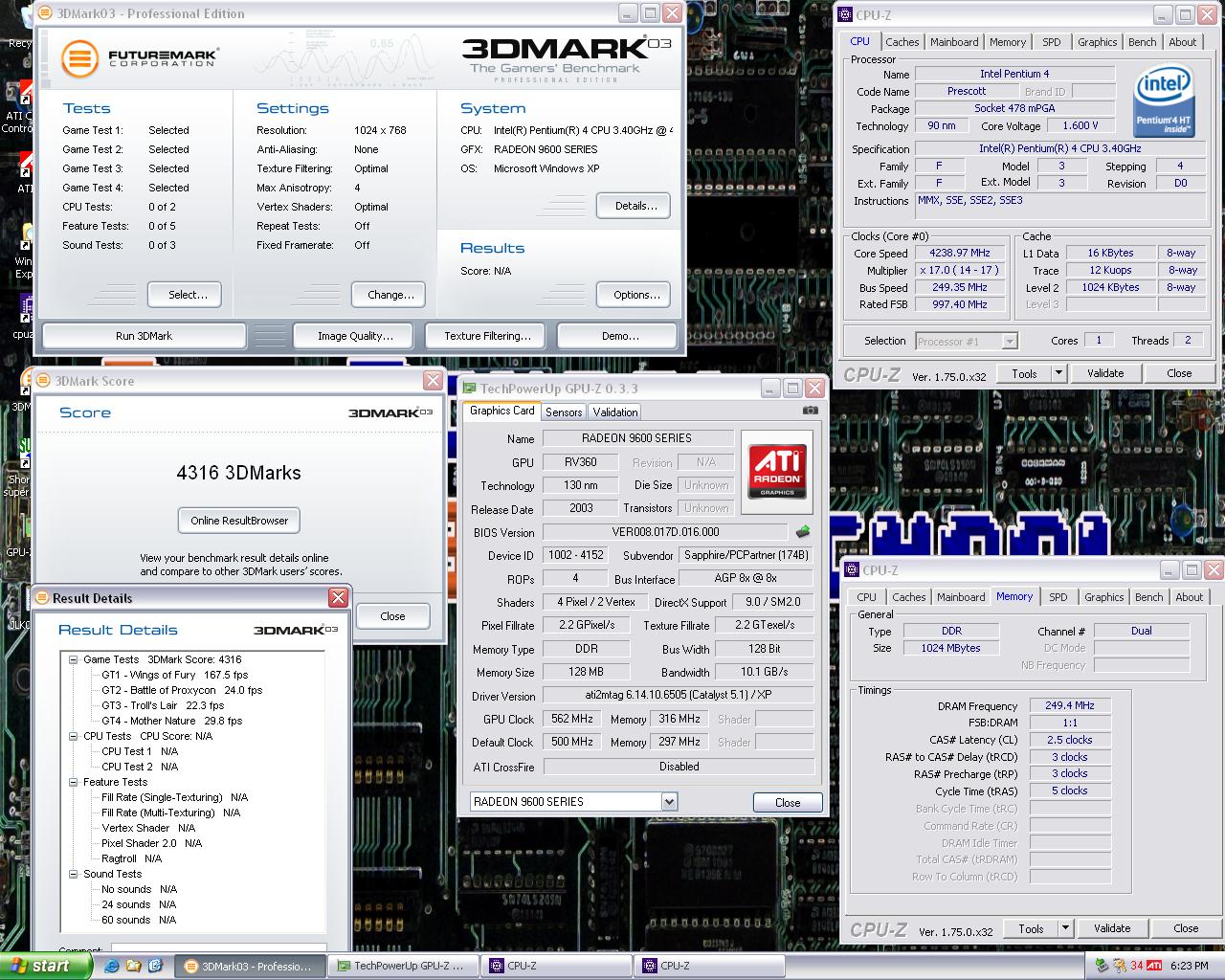Click Change... under Settings
This screenshot has height=980, width=1225.
[390, 295]
